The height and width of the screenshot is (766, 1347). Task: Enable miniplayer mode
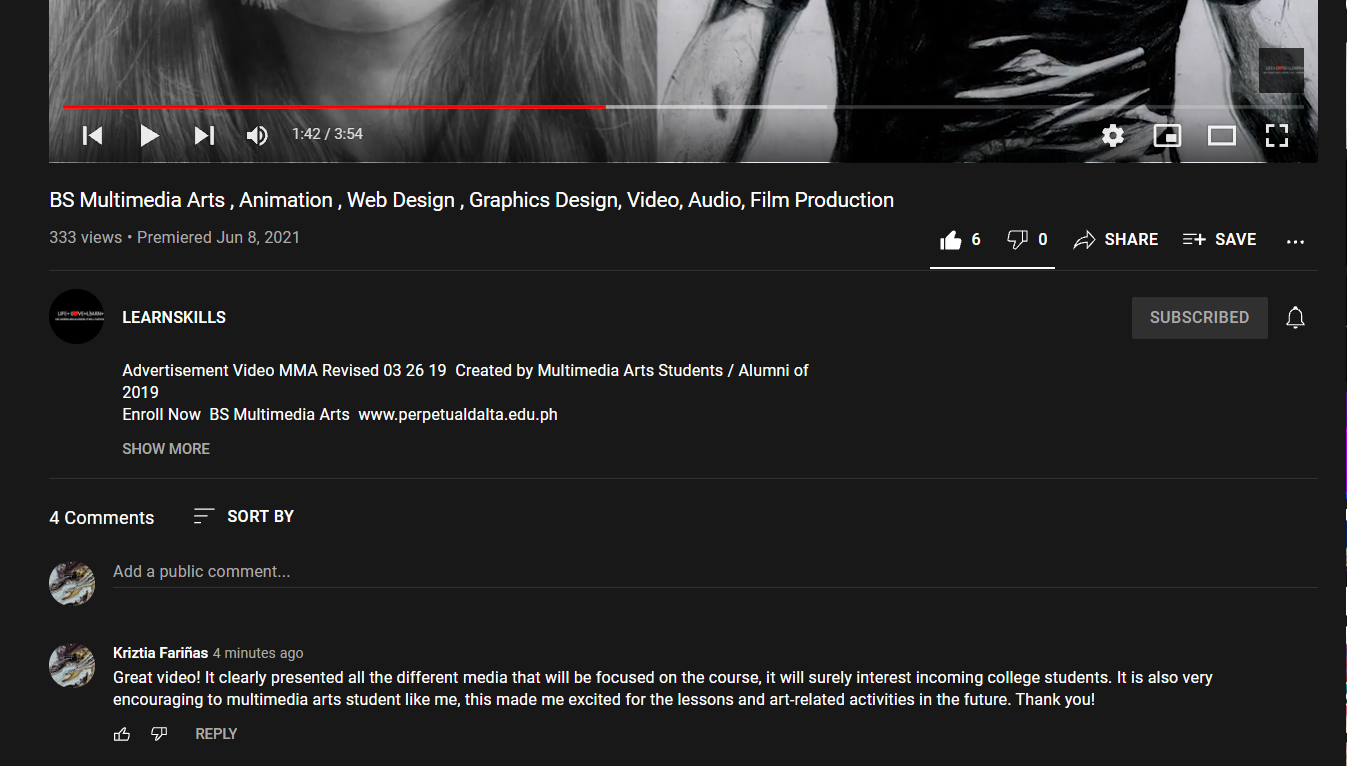1167,135
